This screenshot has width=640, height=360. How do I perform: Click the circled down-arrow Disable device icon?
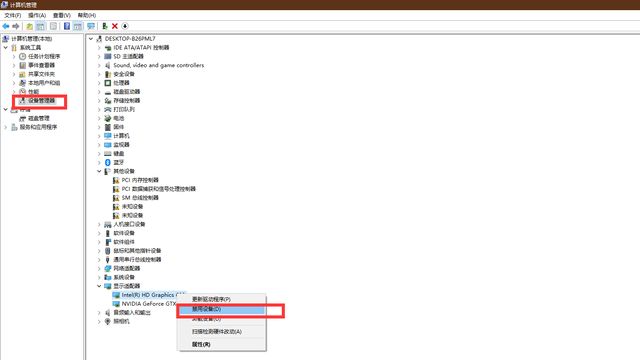[x=125, y=26]
